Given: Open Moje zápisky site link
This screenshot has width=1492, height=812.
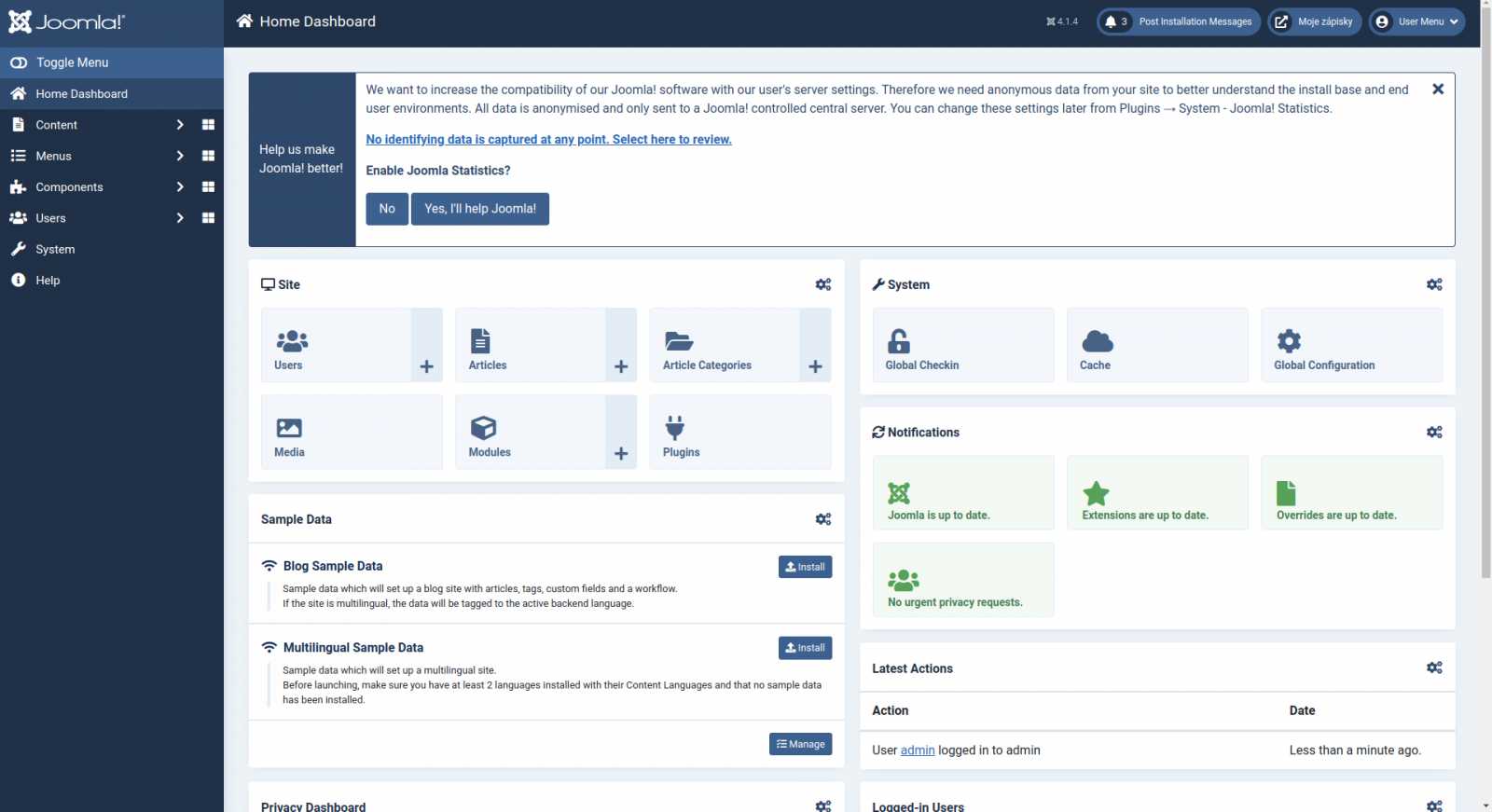Looking at the screenshot, I should point(1315,21).
